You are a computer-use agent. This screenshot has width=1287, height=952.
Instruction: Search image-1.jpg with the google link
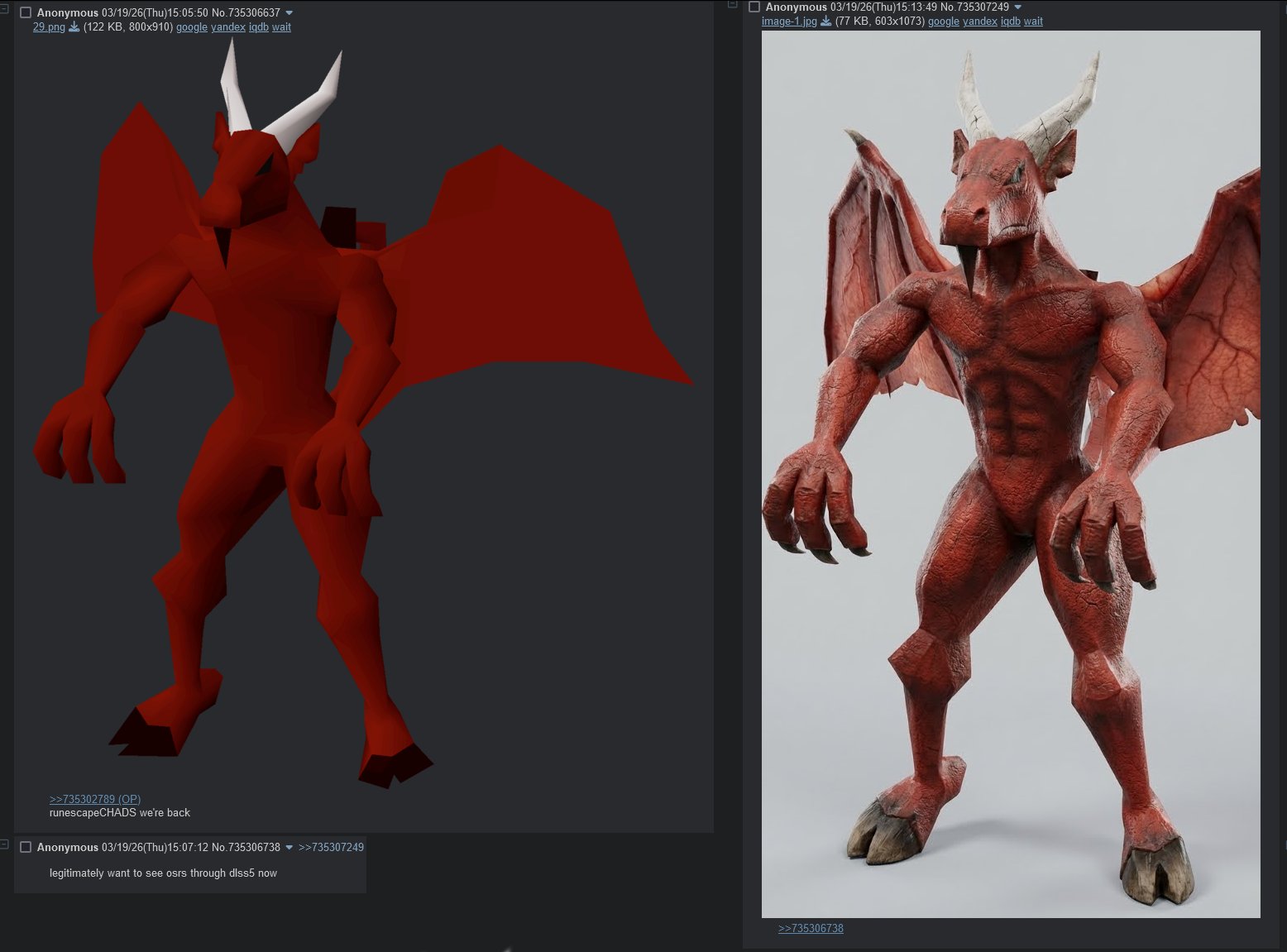[944, 22]
